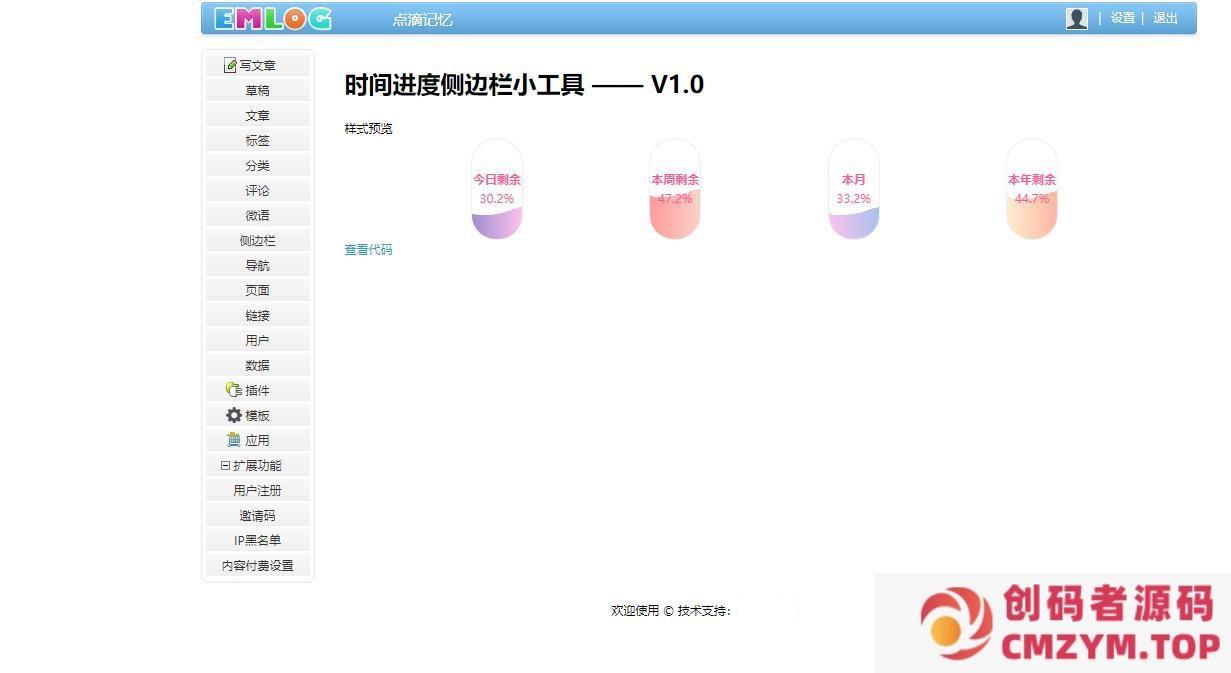The height and width of the screenshot is (673, 1231).
Task: Open the 点滴记忆 site link
Action: (x=422, y=20)
